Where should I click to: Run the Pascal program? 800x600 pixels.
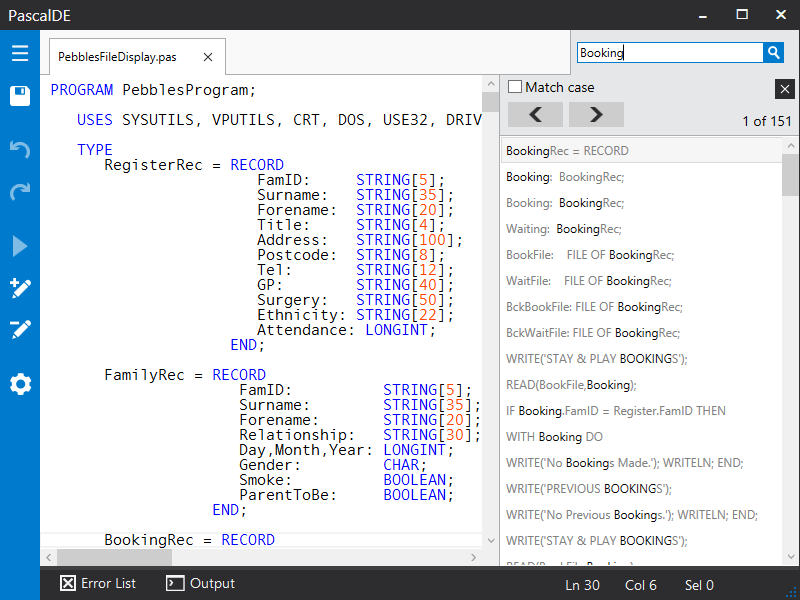20,245
